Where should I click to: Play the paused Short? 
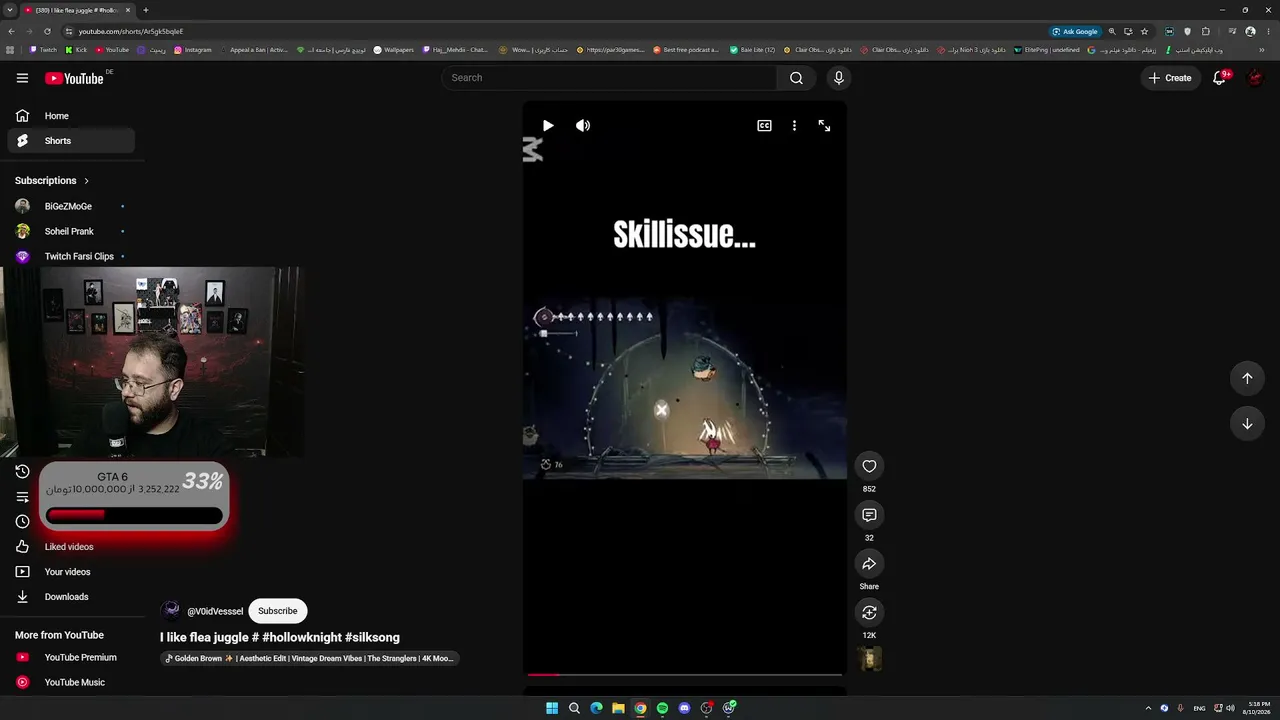point(548,126)
